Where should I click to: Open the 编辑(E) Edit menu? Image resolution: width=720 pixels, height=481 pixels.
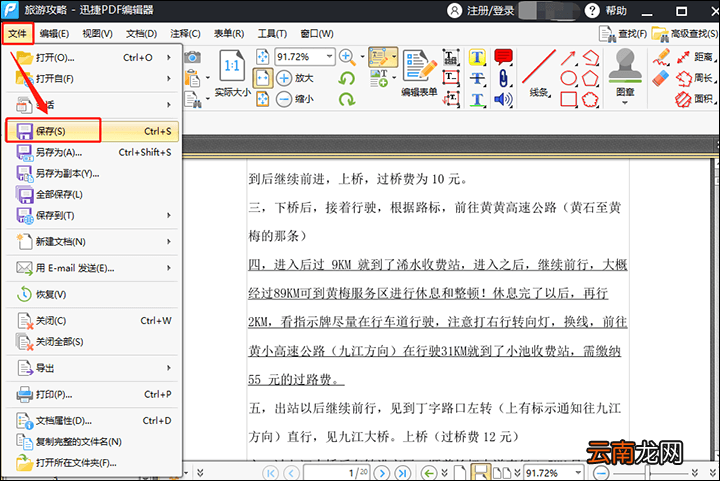point(54,34)
